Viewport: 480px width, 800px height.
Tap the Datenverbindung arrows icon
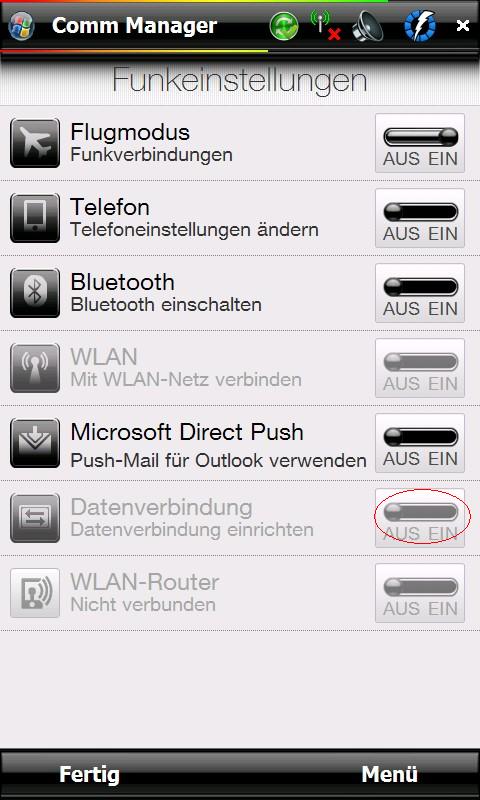click(35, 518)
